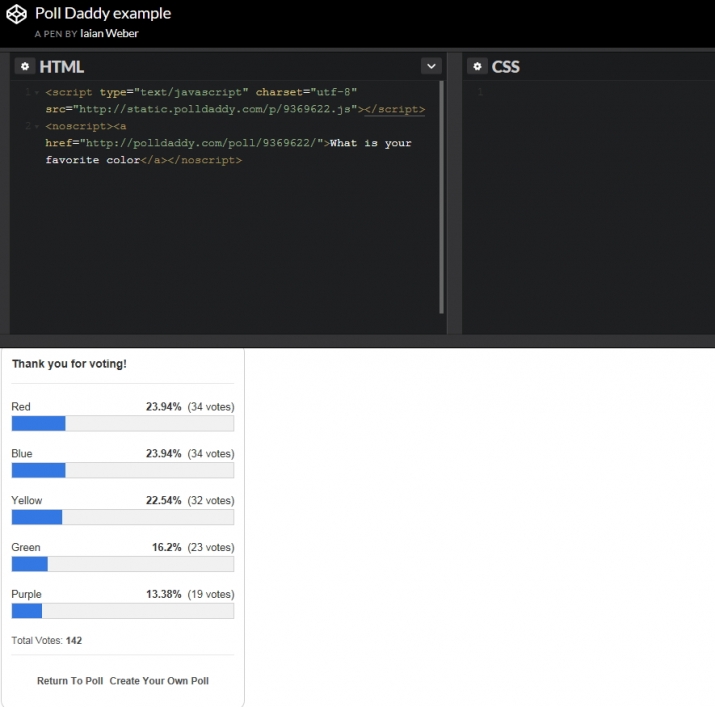Click the polldaddy.com href code line

(228, 143)
